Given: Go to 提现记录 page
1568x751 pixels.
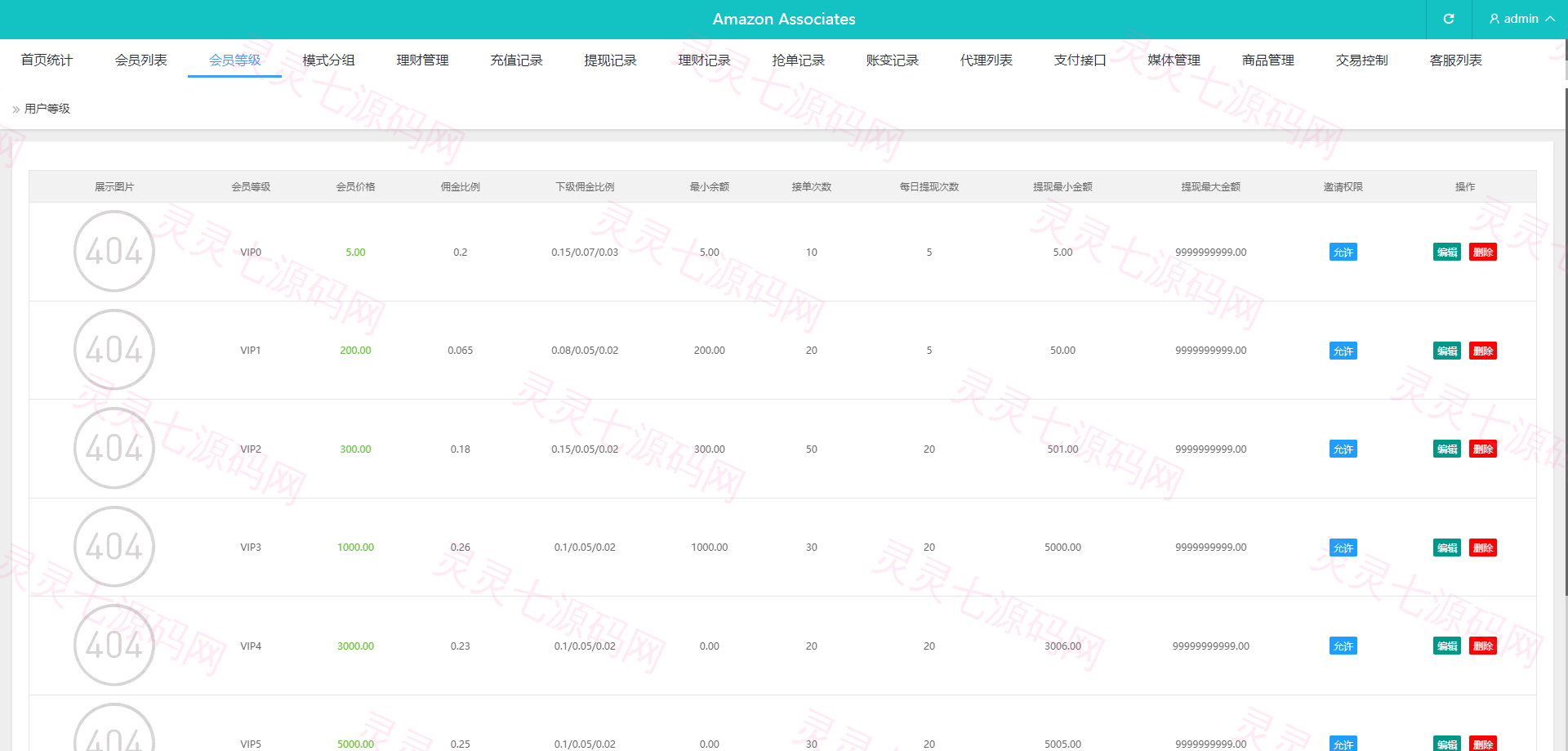Looking at the screenshot, I should (610, 60).
